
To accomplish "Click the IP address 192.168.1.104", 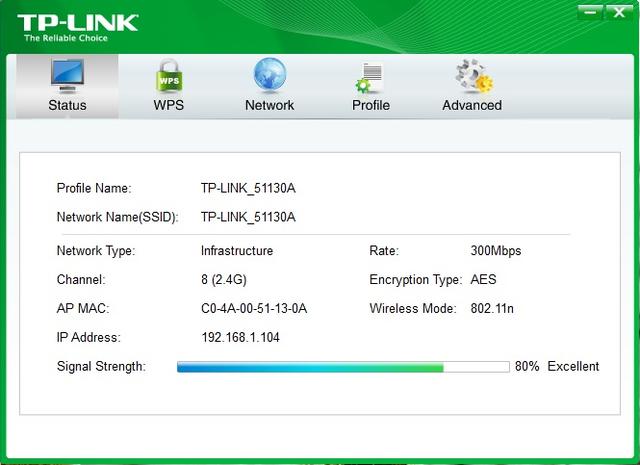I will point(240,337).
